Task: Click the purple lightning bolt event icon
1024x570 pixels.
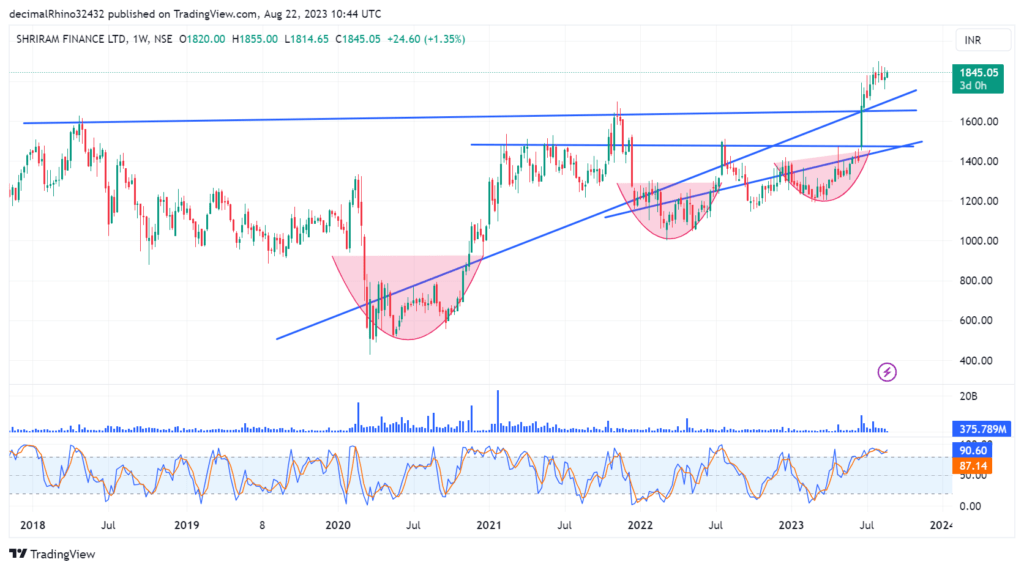Action: click(886, 372)
